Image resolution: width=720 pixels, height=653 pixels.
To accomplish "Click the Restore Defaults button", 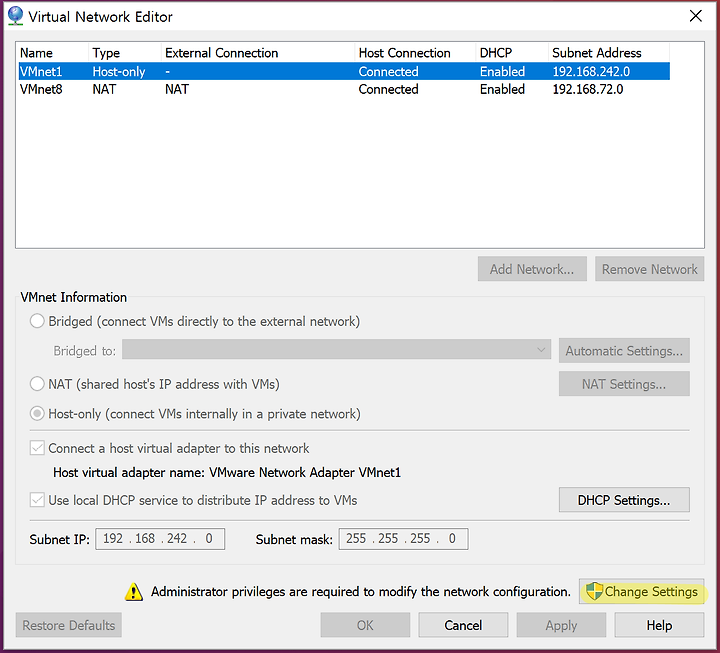I will (69, 625).
